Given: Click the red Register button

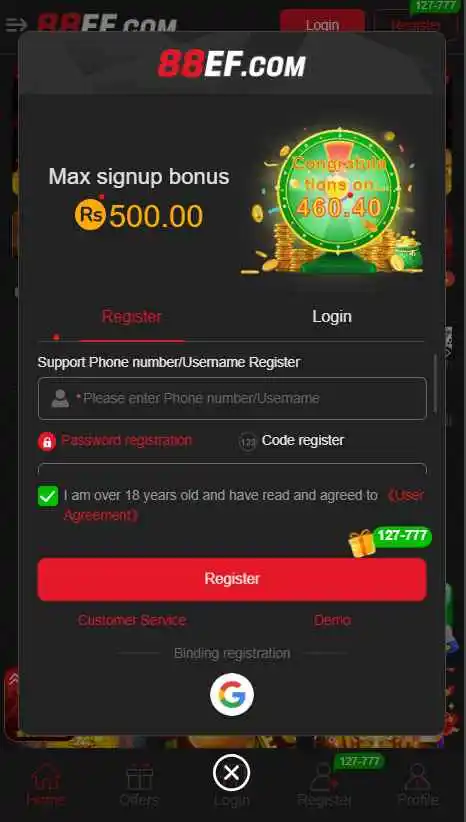Looking at the screenshot, I should pyautogui.click(x=232, y=579).
